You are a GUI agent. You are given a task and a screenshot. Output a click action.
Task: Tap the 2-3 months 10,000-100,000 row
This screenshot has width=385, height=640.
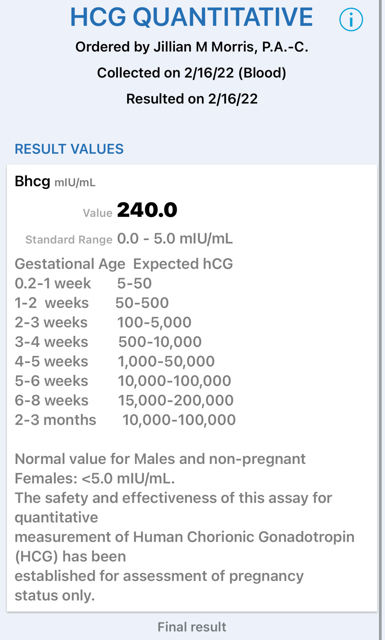(125, 420)
